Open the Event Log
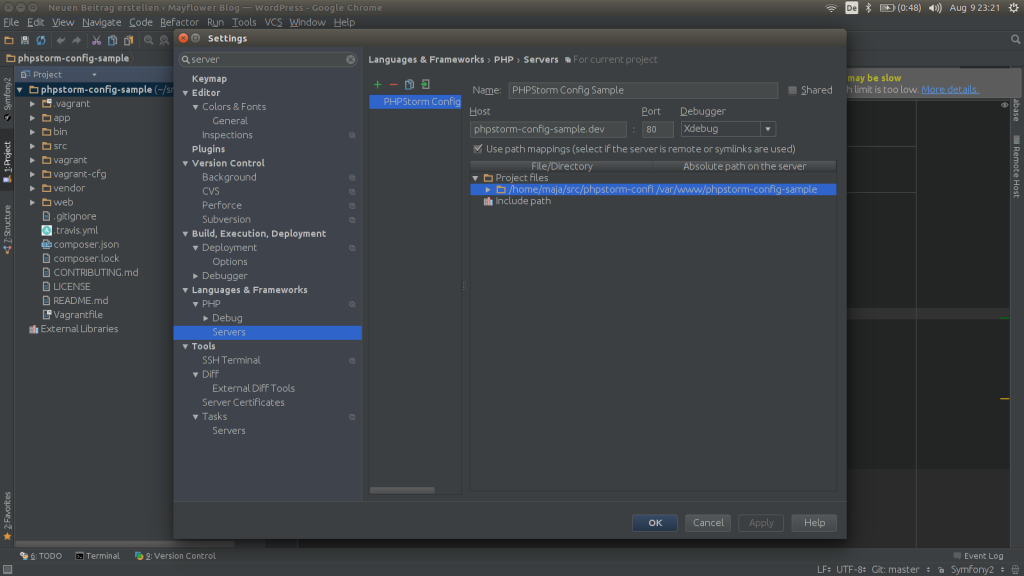 978,556
